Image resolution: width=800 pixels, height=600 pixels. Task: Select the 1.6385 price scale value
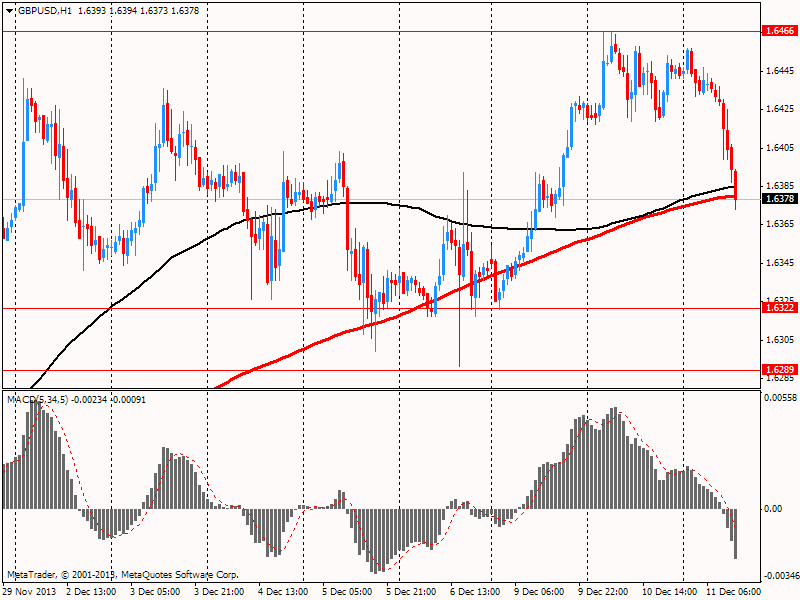click(x=780, y=185)
